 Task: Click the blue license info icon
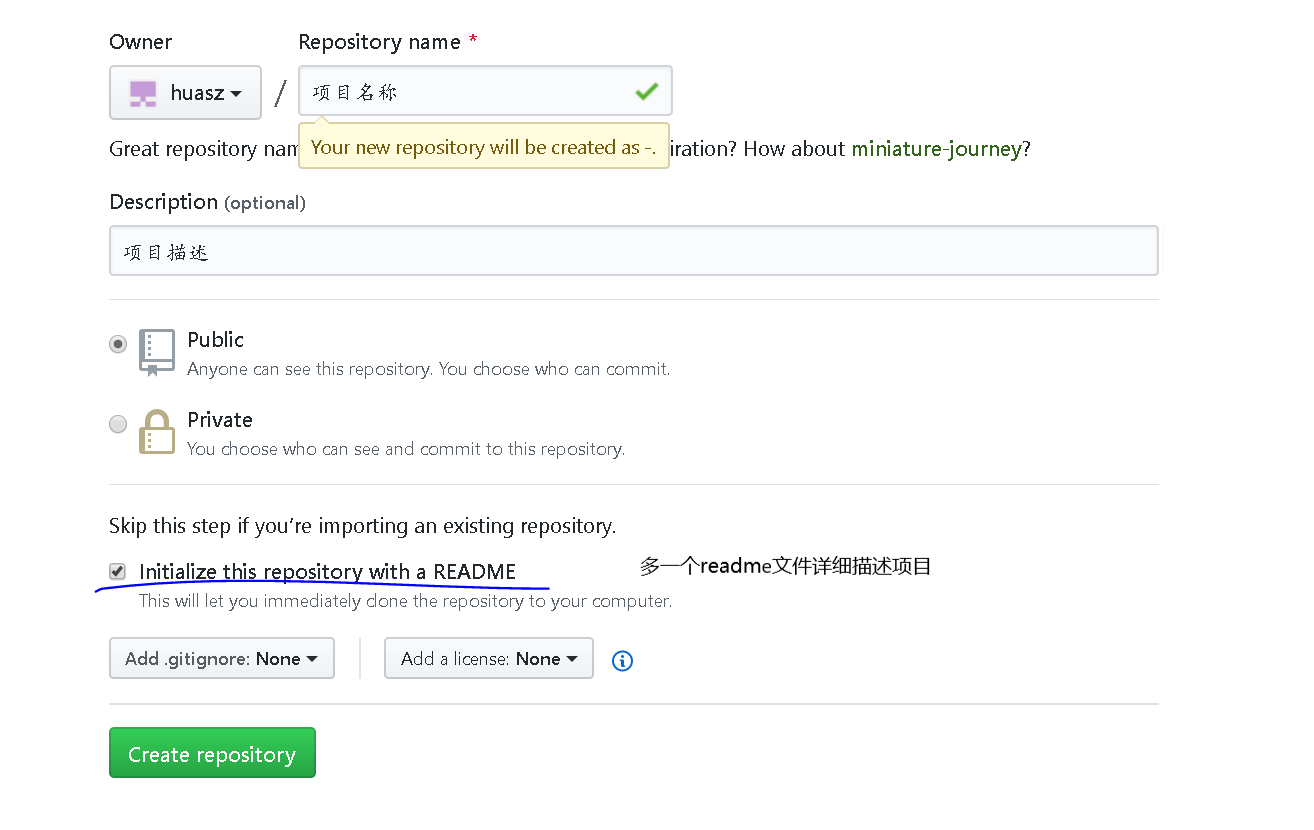(x=622, y=661)
